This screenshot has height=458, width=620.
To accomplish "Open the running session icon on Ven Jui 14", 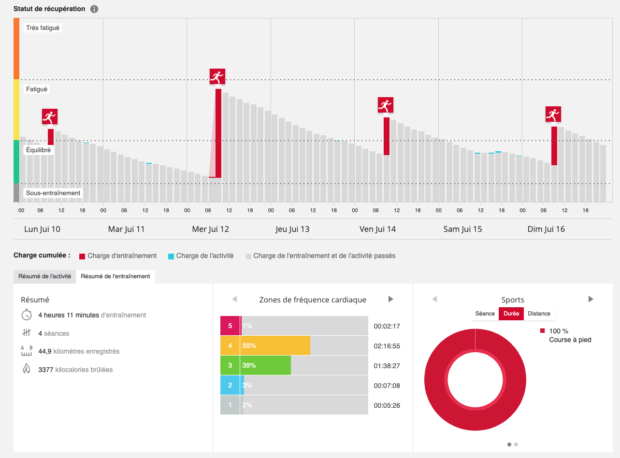I will click(386, 105).
